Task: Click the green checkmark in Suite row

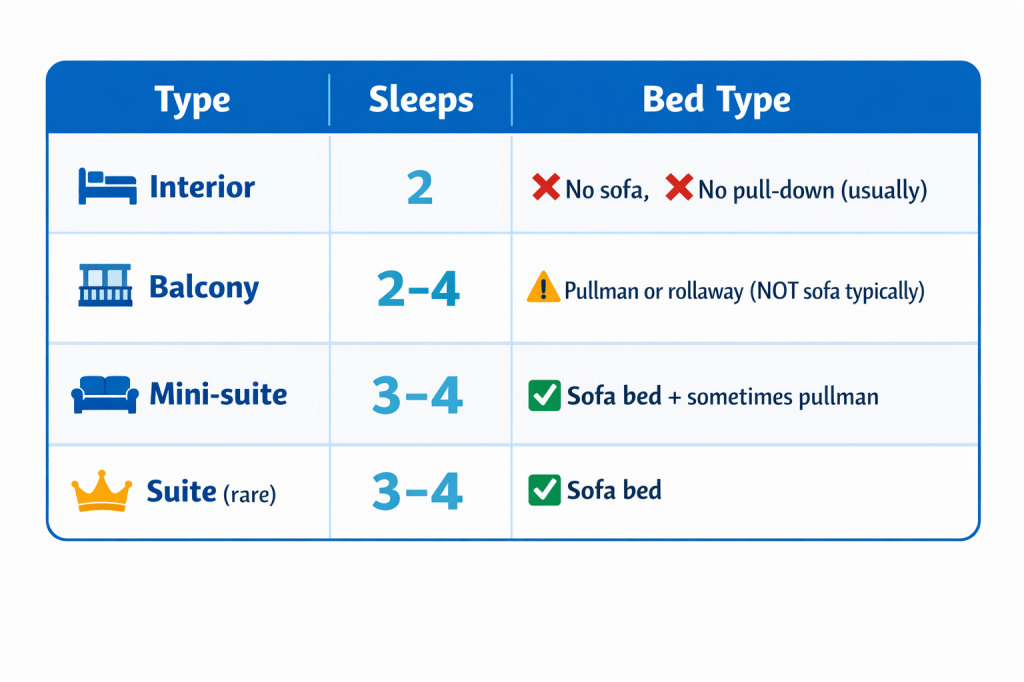Action: [543, 490]
